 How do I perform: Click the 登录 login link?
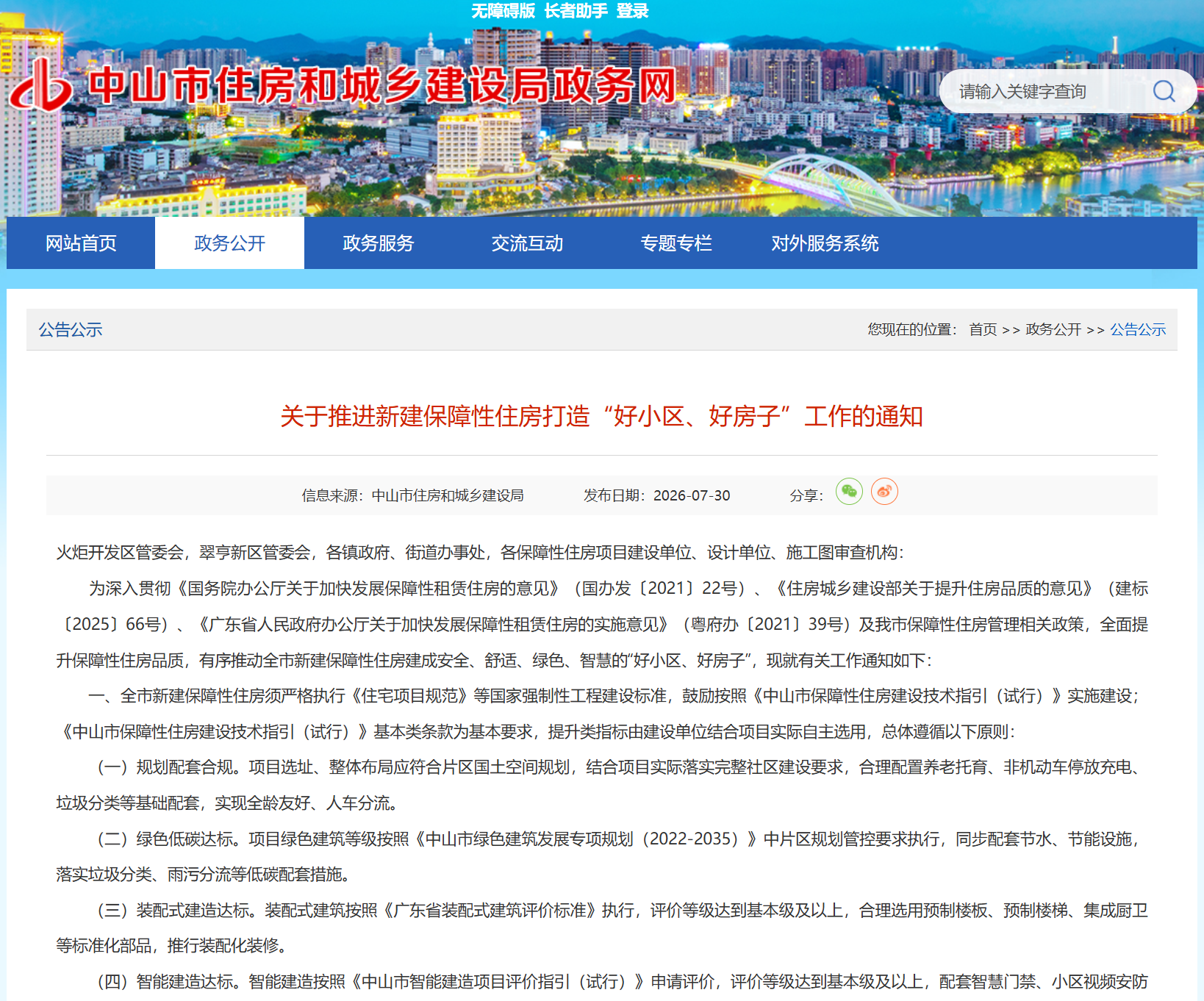click(x=632, y=11)
